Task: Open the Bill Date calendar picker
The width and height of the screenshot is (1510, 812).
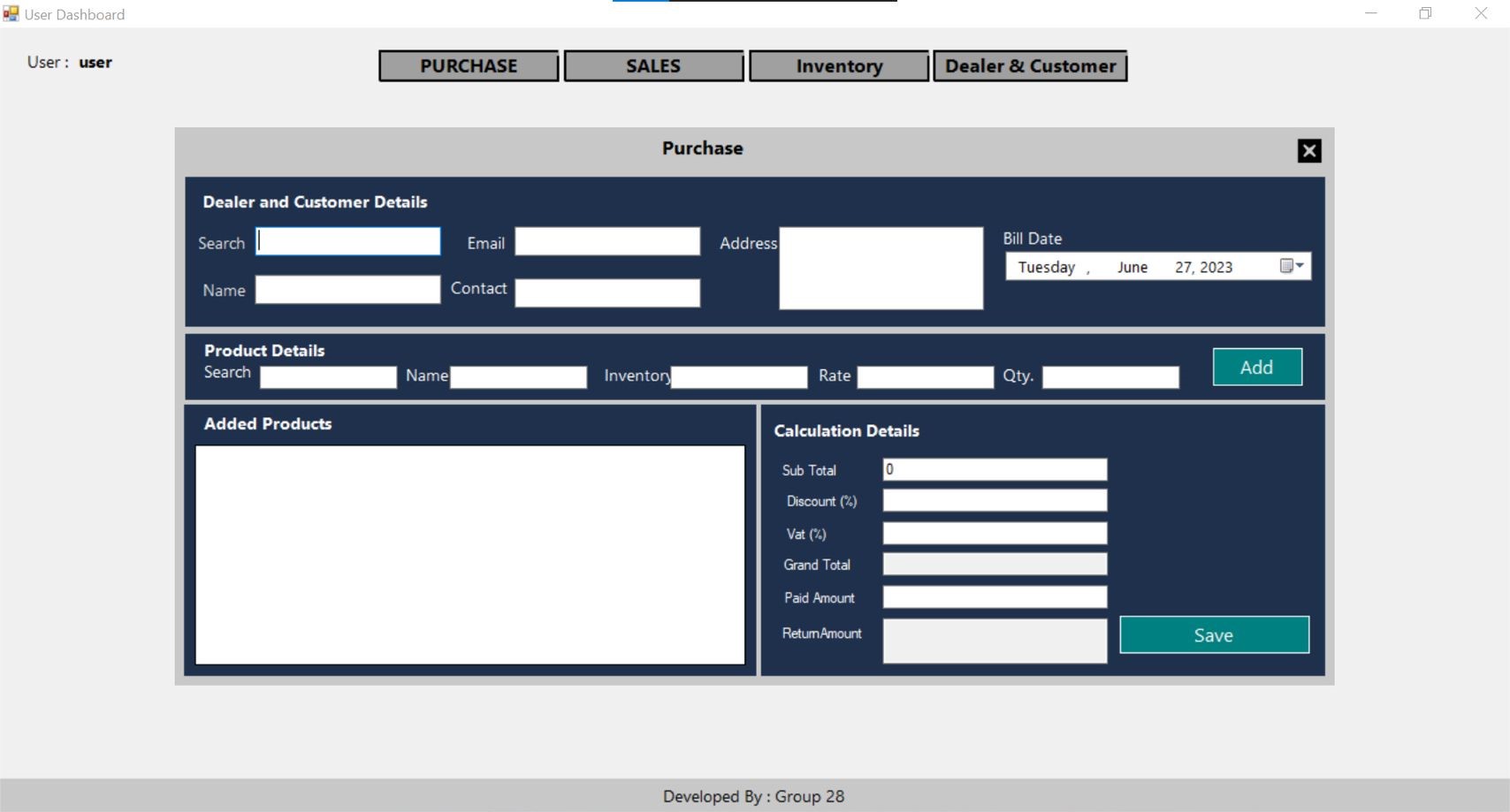Action: 1288,267
